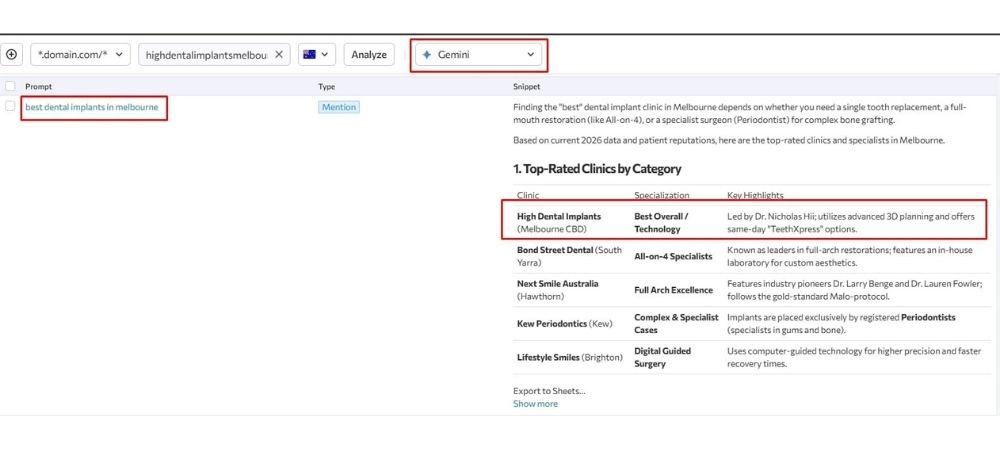
Task: Select the Kew Periodontics clinic cell
Action: (564, 324)
